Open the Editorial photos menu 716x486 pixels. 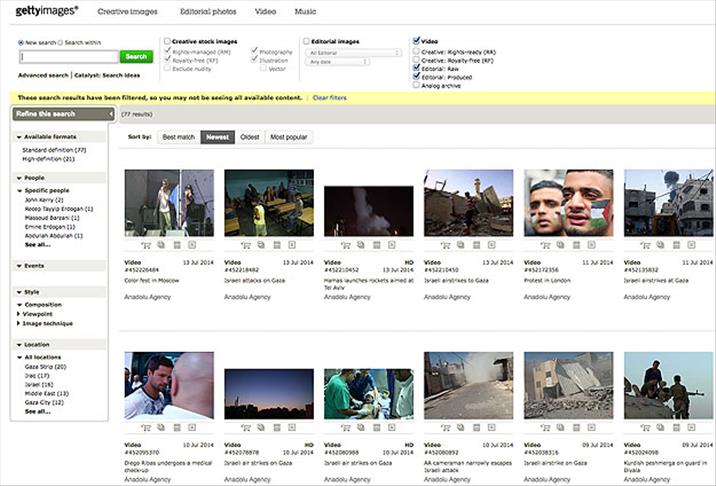pos(207,11)
